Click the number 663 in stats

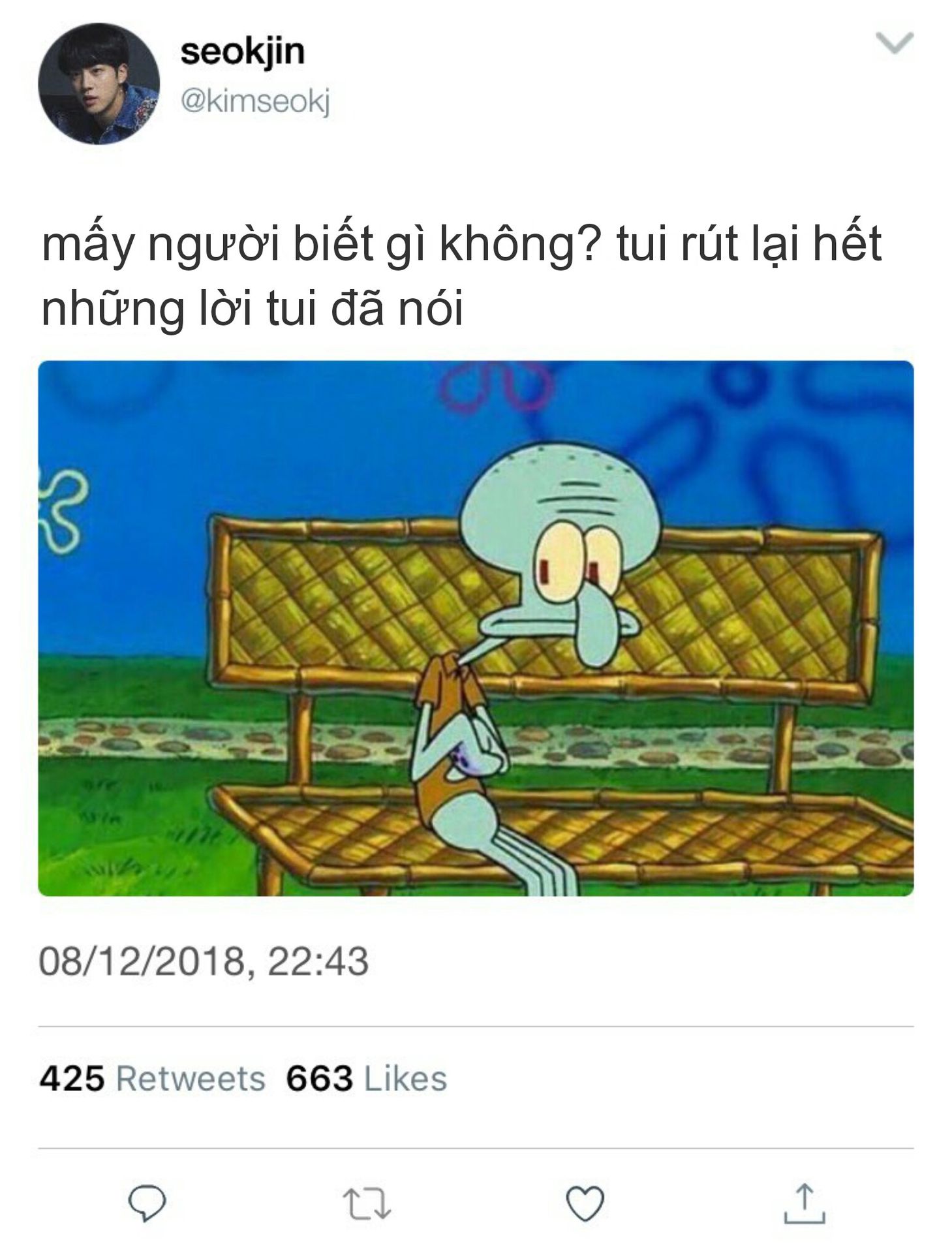click(320, 1079)
